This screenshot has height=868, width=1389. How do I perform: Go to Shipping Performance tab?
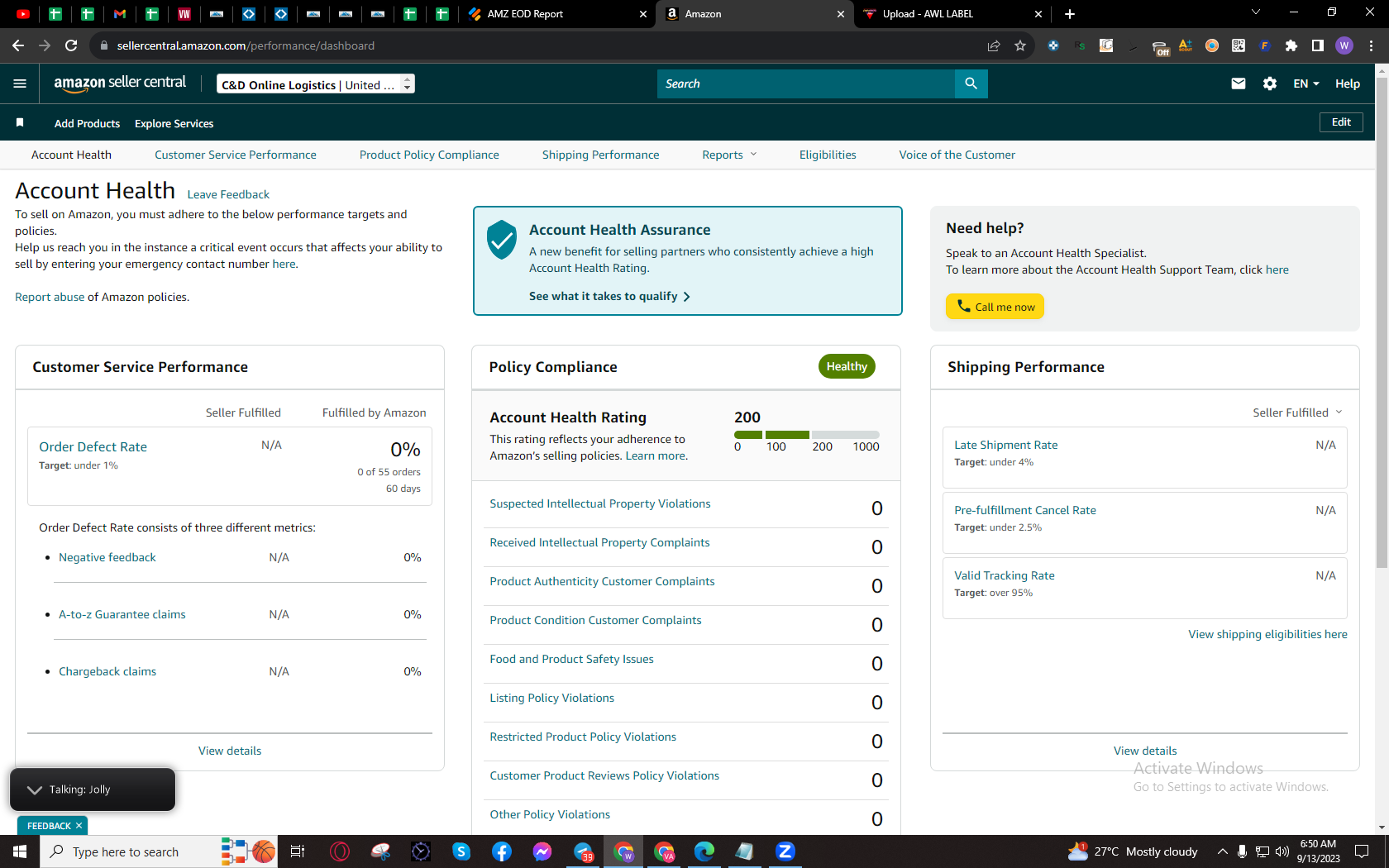coord(601,155)
